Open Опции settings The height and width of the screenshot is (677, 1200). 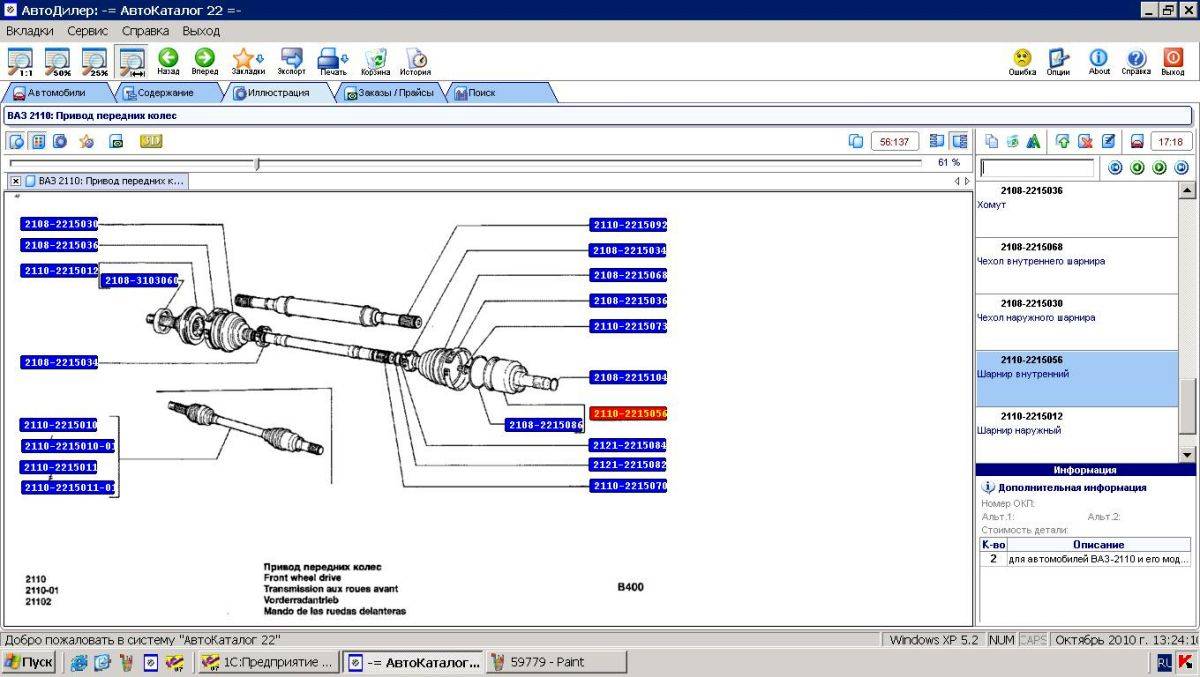1059,62
